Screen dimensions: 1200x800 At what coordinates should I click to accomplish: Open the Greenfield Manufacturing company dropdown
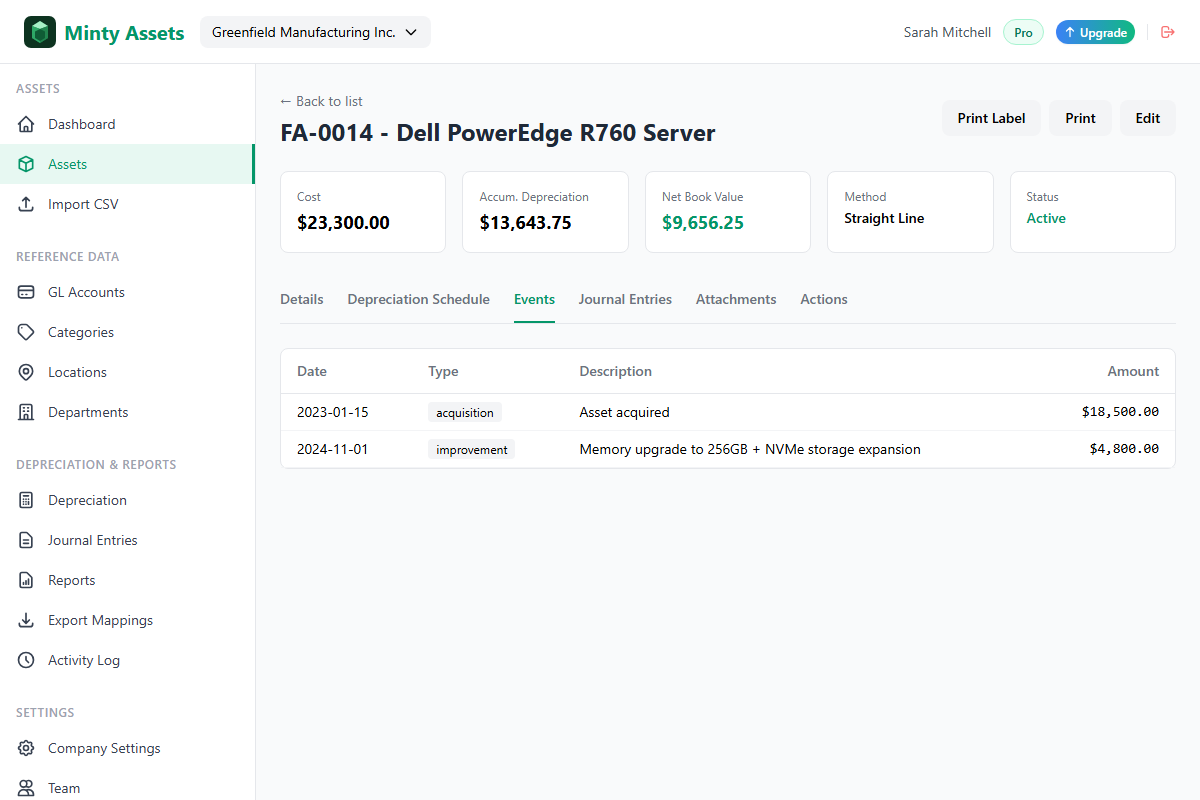[x=315, y=32]
